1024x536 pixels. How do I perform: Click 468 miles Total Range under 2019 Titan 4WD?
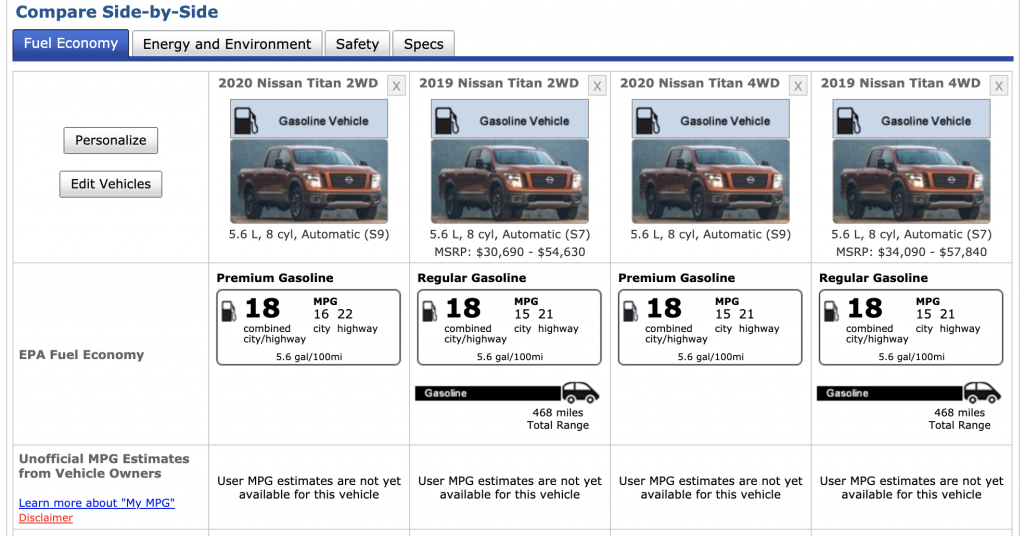point(959,418)
